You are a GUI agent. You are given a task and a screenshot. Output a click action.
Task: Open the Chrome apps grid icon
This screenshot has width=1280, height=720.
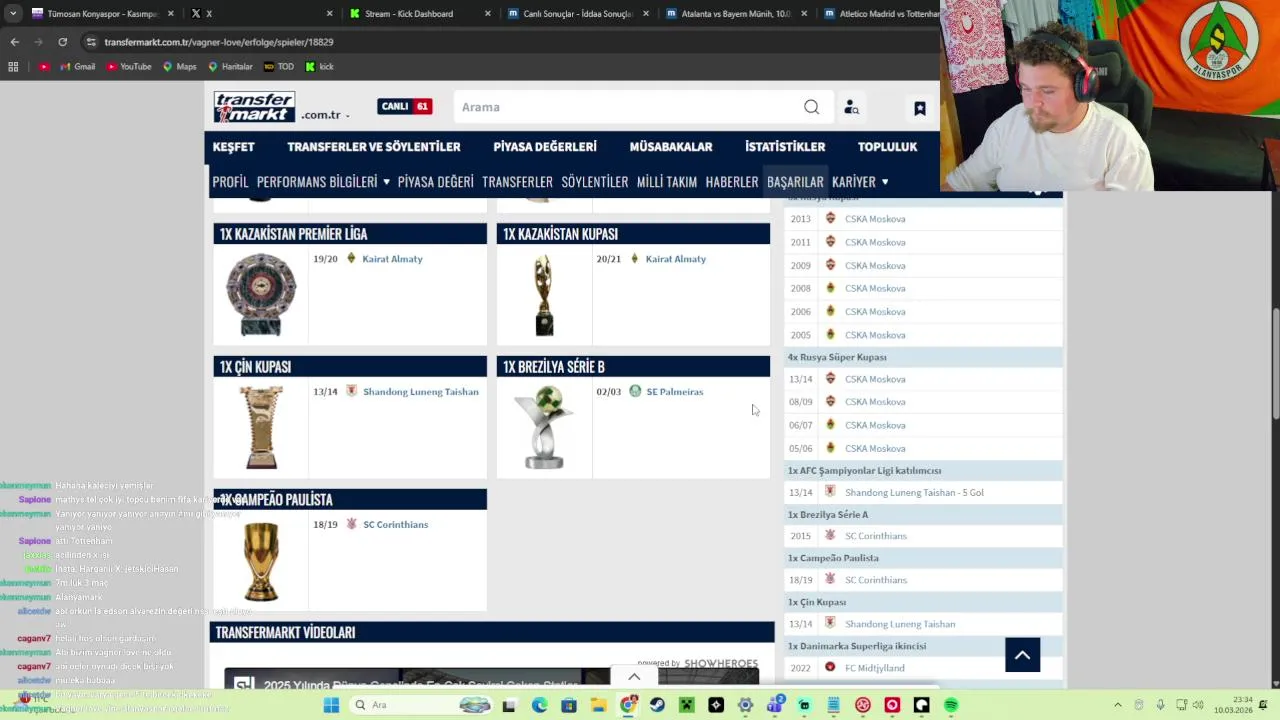point(13,67)
